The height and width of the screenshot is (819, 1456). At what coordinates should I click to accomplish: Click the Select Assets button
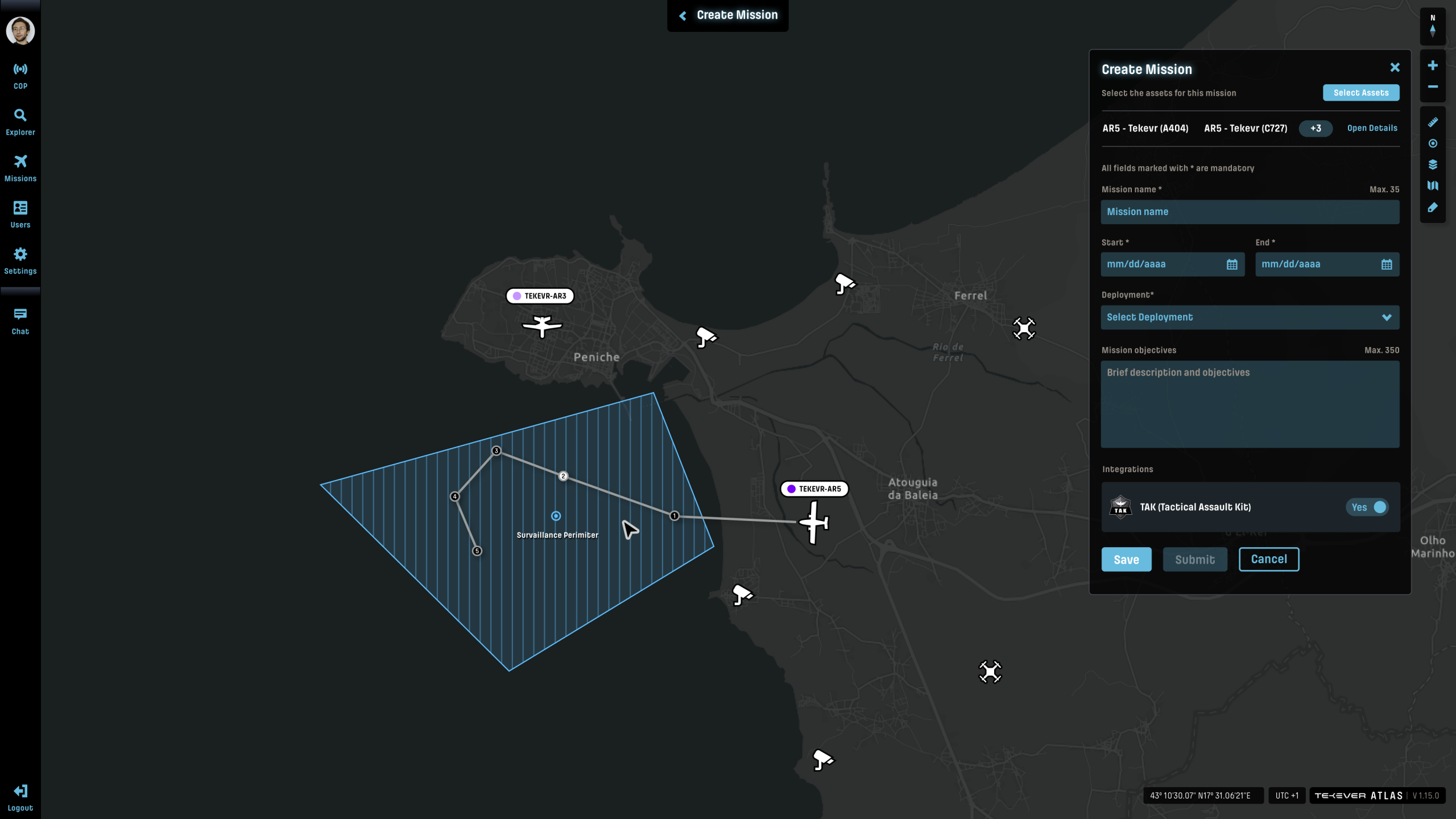tap(1360, 93)
